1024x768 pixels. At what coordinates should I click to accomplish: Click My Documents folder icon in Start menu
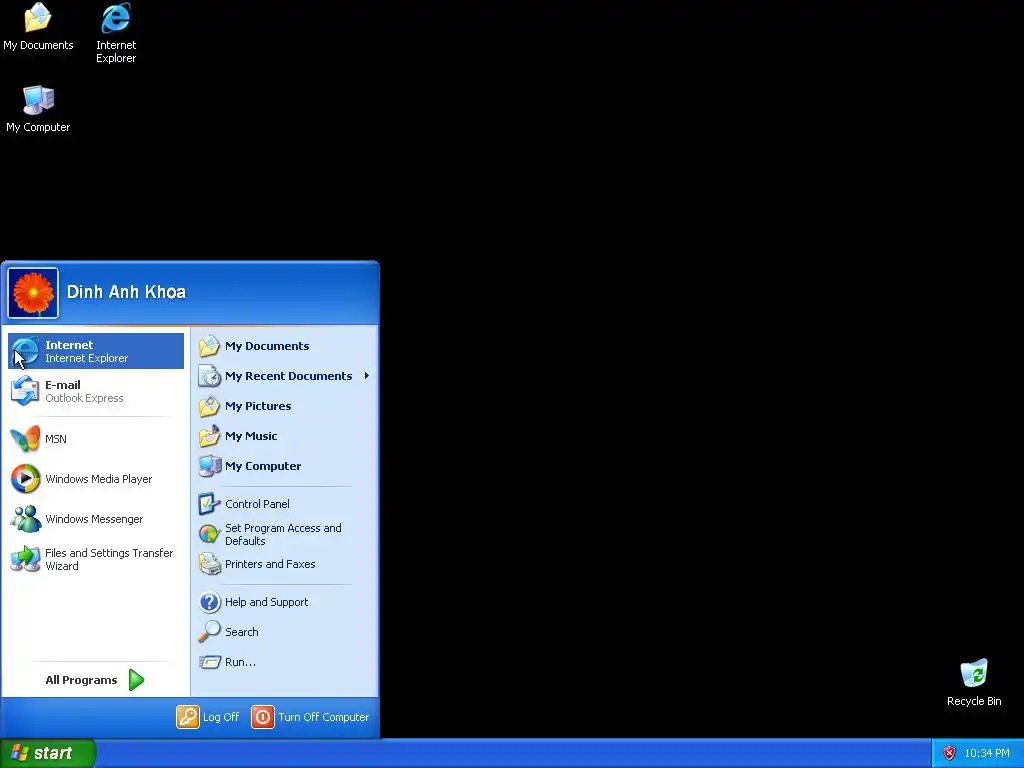click(210, 346)
